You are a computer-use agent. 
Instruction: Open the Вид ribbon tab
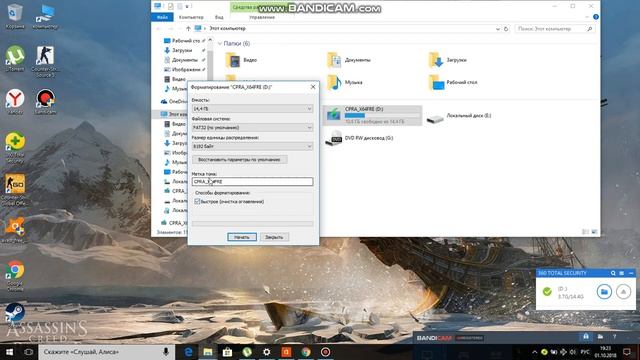coord(219,17)
